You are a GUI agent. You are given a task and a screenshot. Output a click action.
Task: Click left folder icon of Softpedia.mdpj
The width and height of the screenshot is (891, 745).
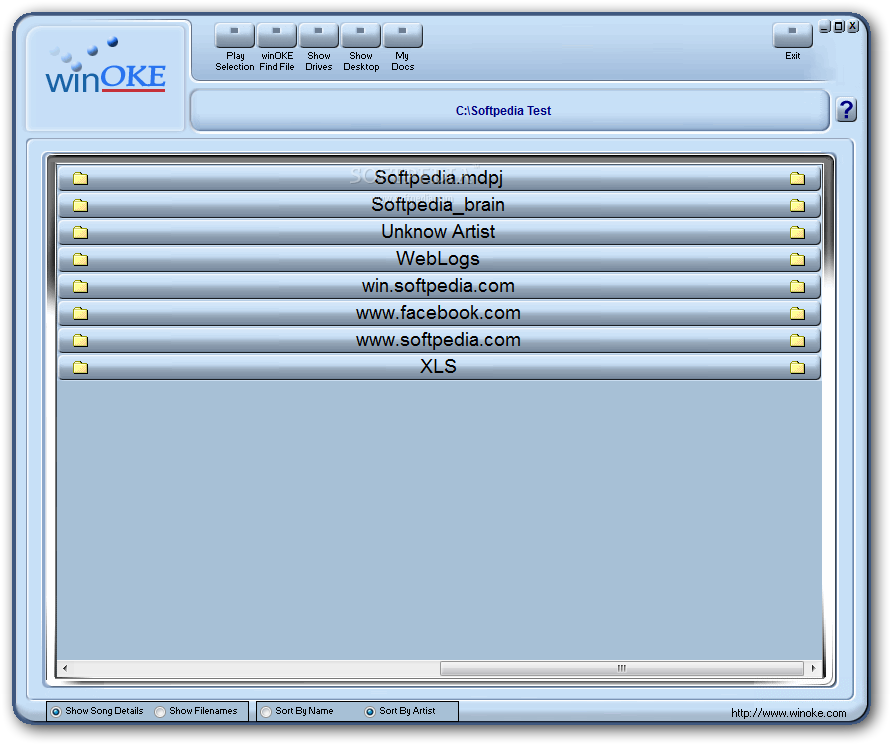81,178
